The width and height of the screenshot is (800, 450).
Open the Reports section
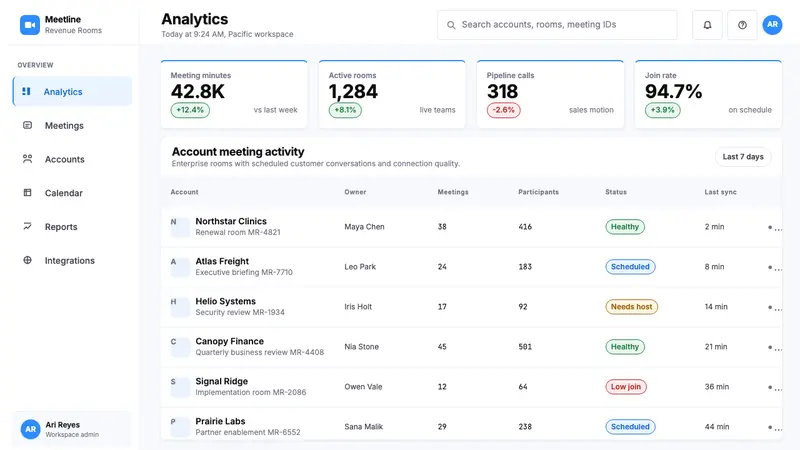point(72,226)
